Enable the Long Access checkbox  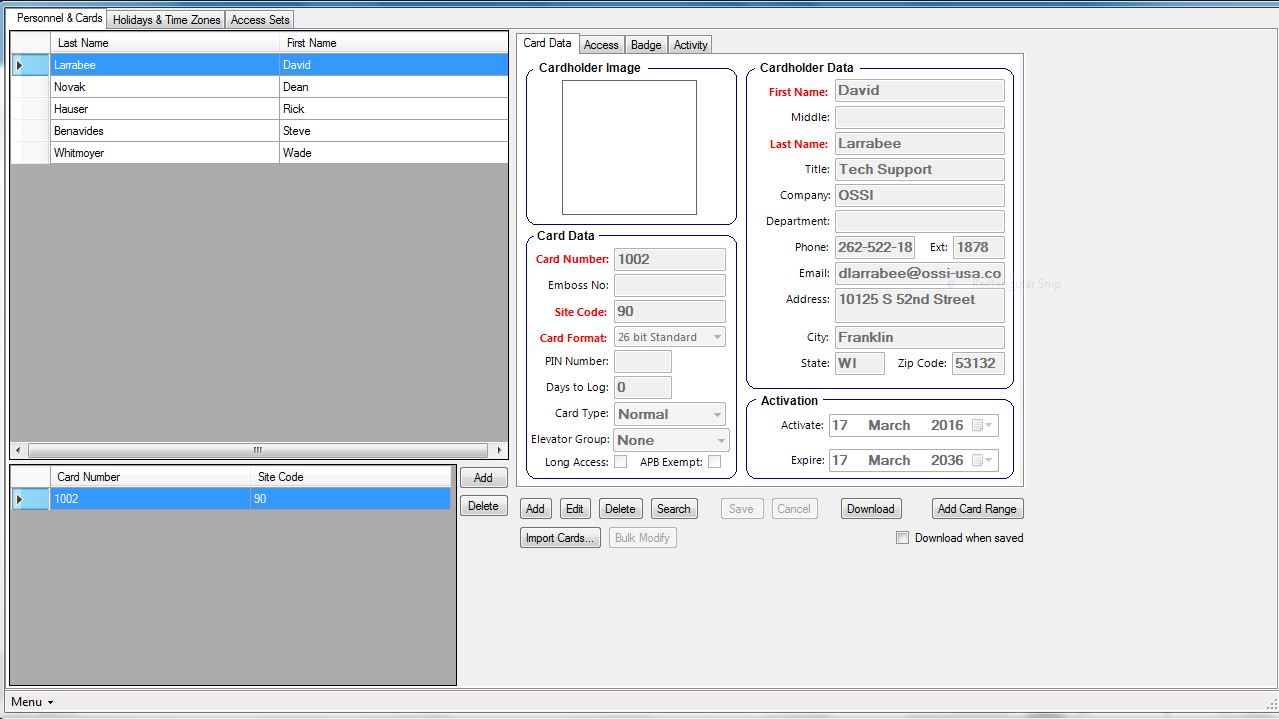(x=620, y=462)
